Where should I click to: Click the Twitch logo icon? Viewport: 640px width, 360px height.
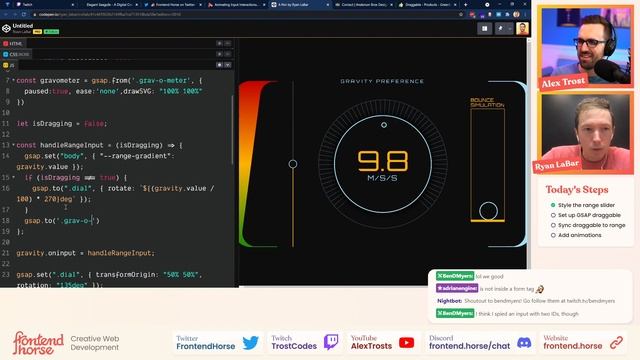331,342
